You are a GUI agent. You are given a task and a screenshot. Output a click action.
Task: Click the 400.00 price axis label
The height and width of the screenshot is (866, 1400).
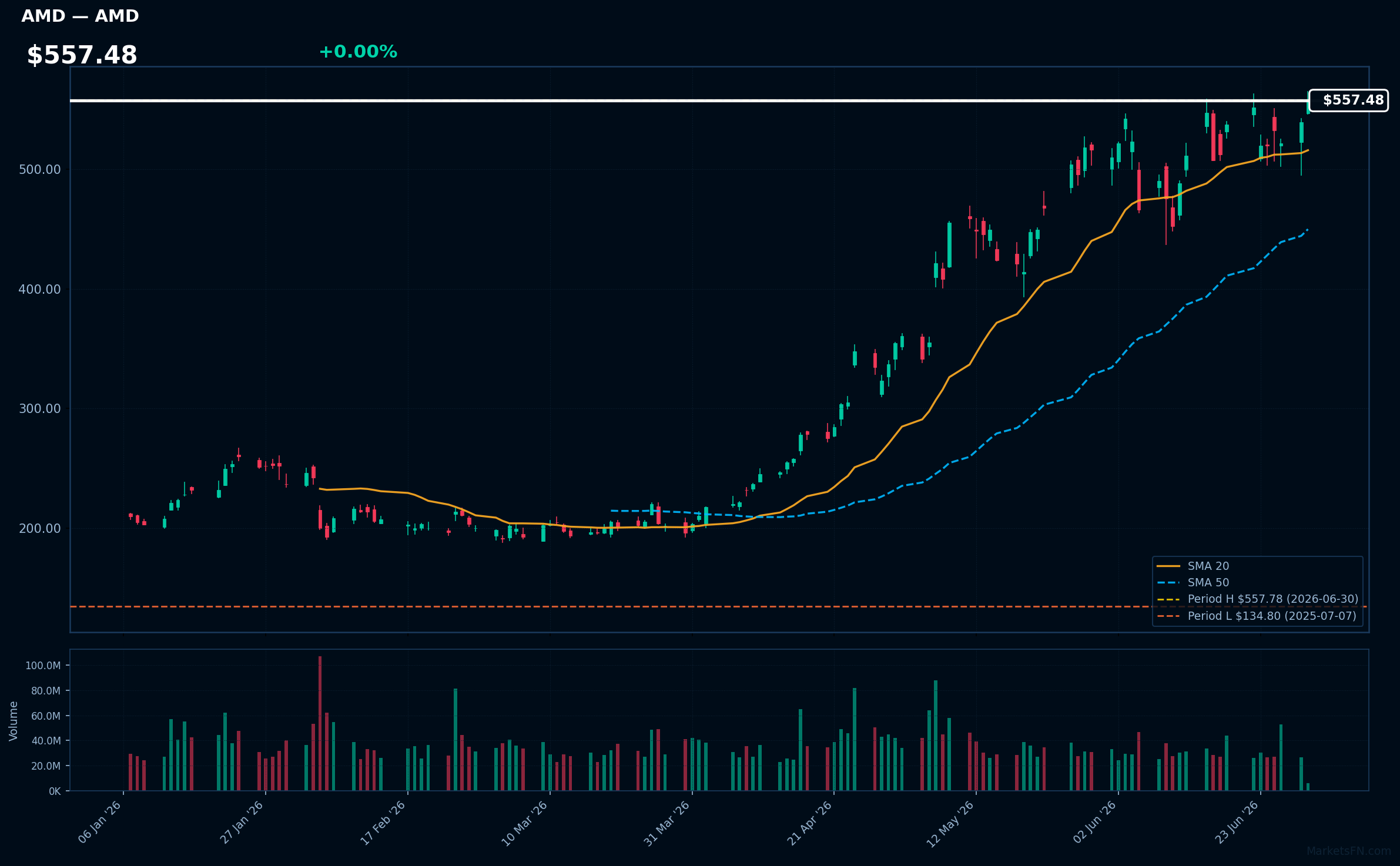coord(39,290)
